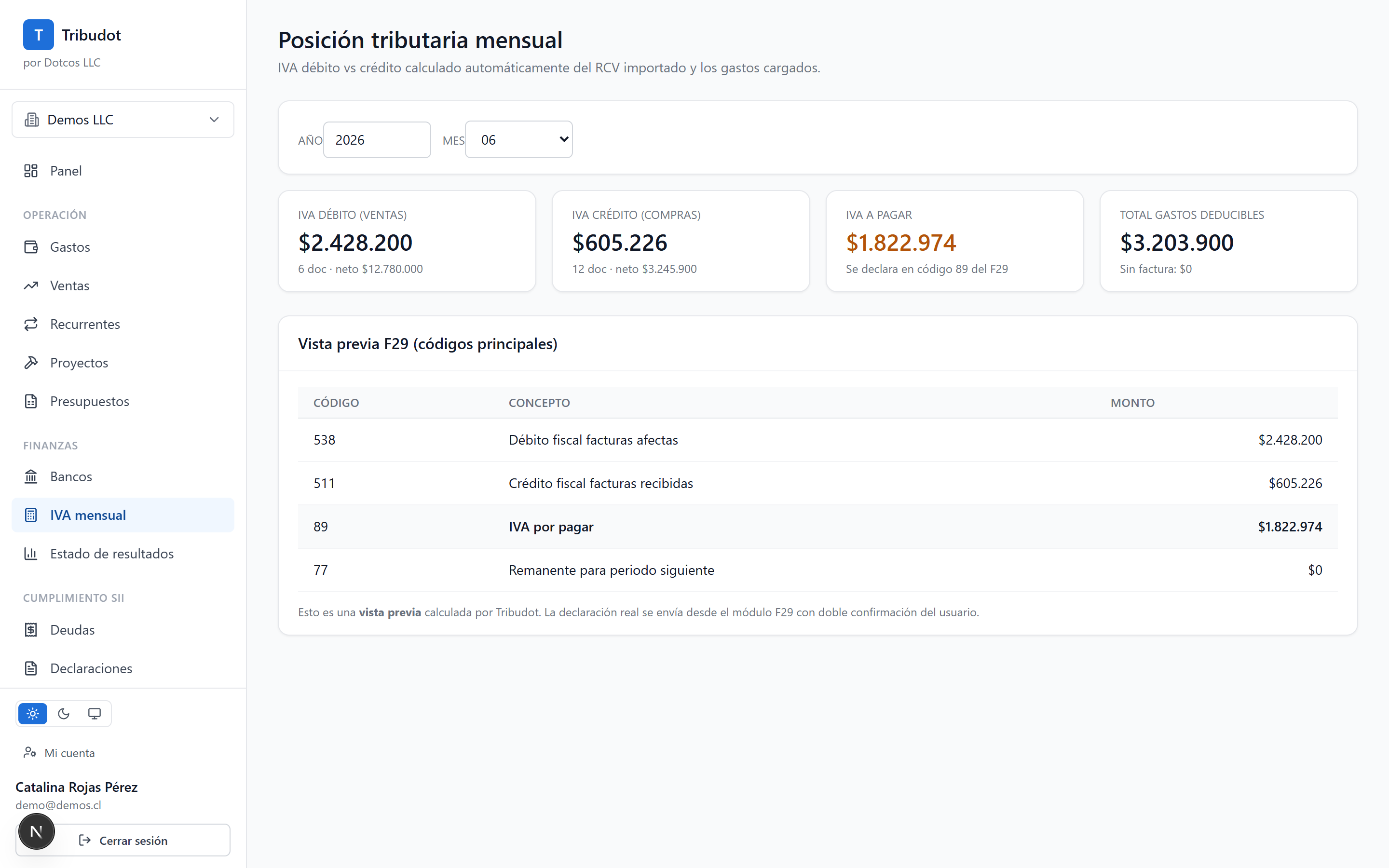Viewport: 1389px width, 868px height.
Task: Click the Bancos bank building icon
Action: [x=31, y=476]
